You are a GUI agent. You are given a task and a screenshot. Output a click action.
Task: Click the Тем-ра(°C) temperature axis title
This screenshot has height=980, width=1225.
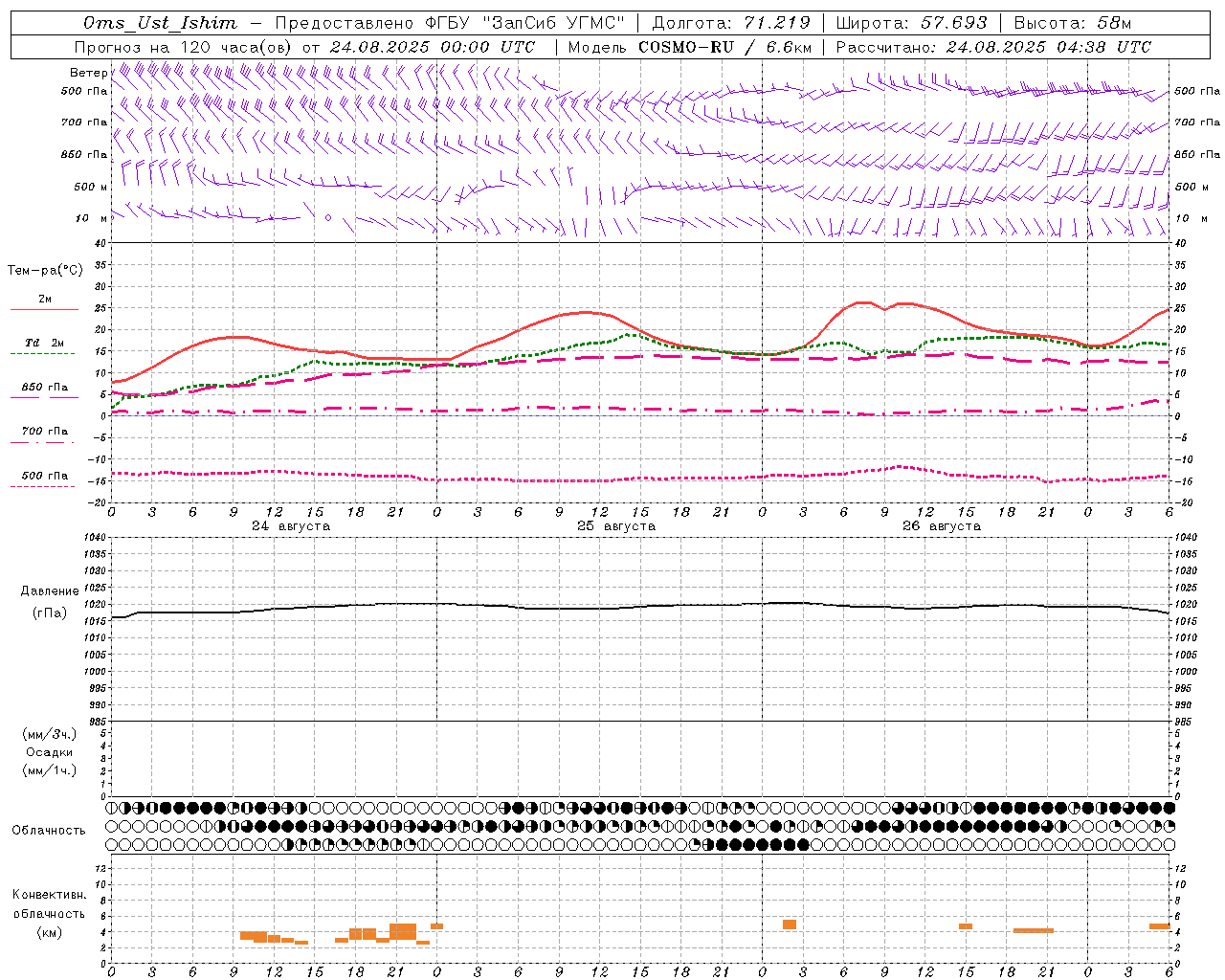45,270
